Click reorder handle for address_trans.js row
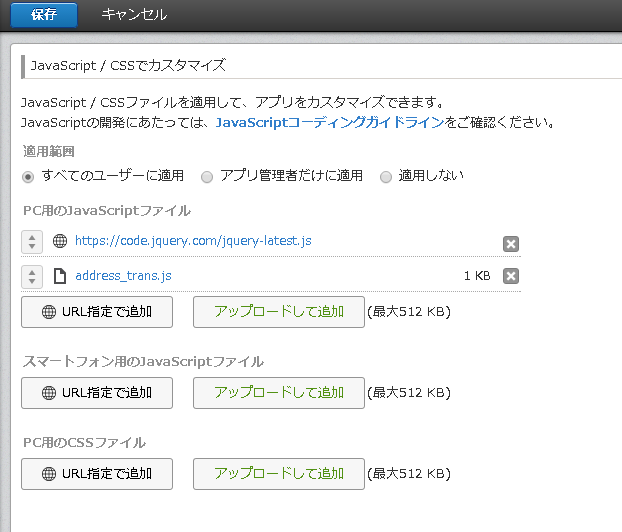This screenshot has width=622, height=532. [32, 277]
